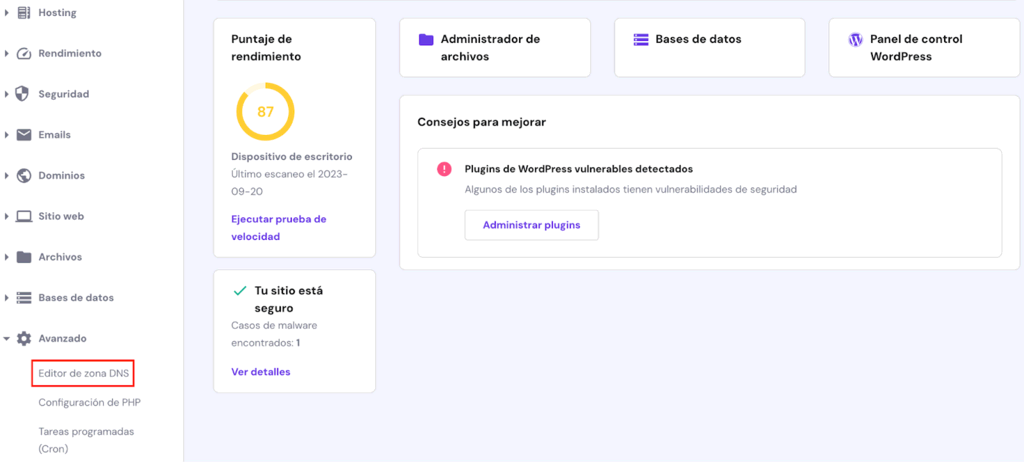The height and width of the screenshot is (462, 1024).
Task: Click Ejecutar prueba de velocidad link
Action: 278,228
